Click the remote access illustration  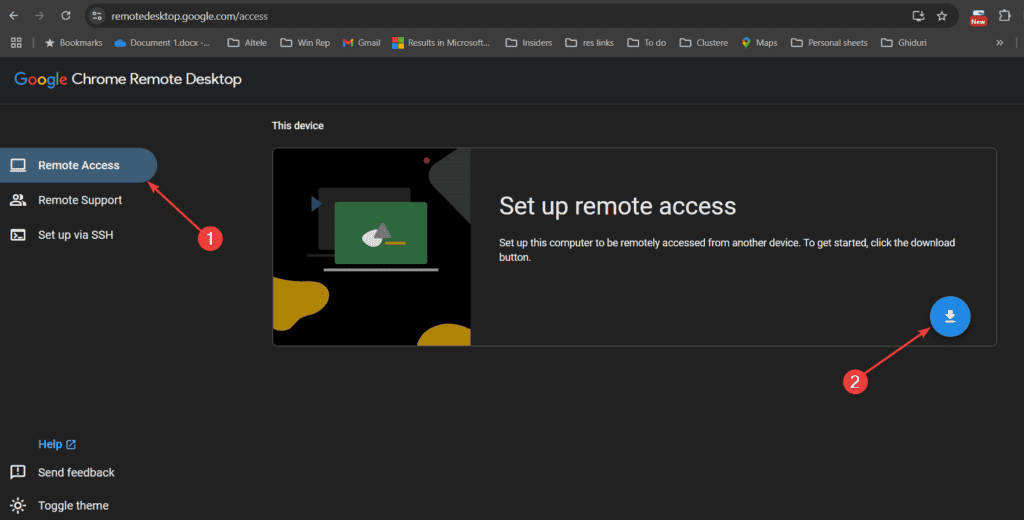click(372, 247)
